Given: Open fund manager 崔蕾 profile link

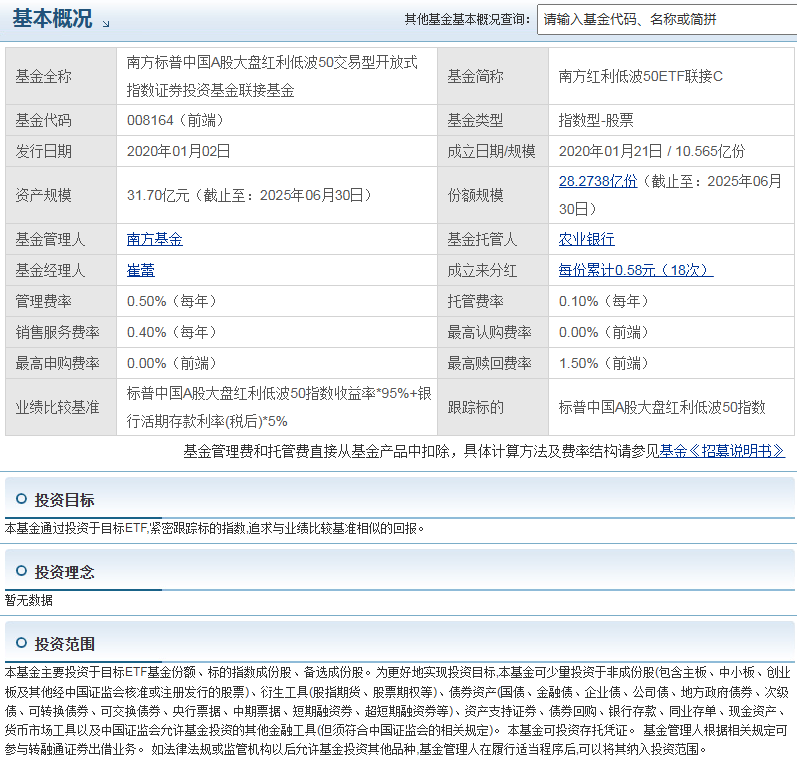Looking at the screenshot, I should pos(140,270).
